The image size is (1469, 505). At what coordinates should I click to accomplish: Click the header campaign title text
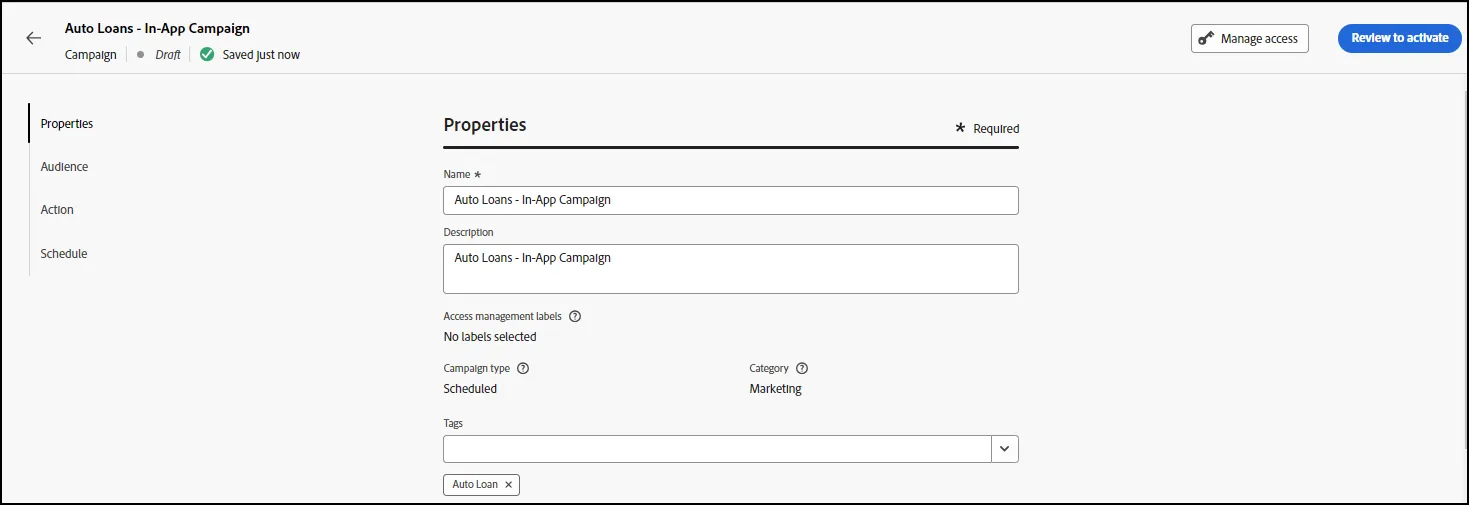click(x=157, y=29)
